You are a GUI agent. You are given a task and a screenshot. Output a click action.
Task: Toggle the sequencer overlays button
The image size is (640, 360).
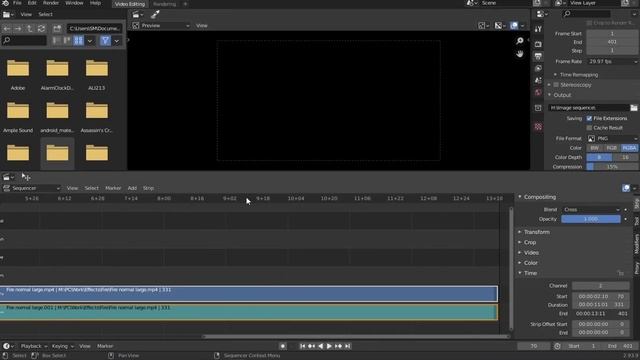click(626, 188)
